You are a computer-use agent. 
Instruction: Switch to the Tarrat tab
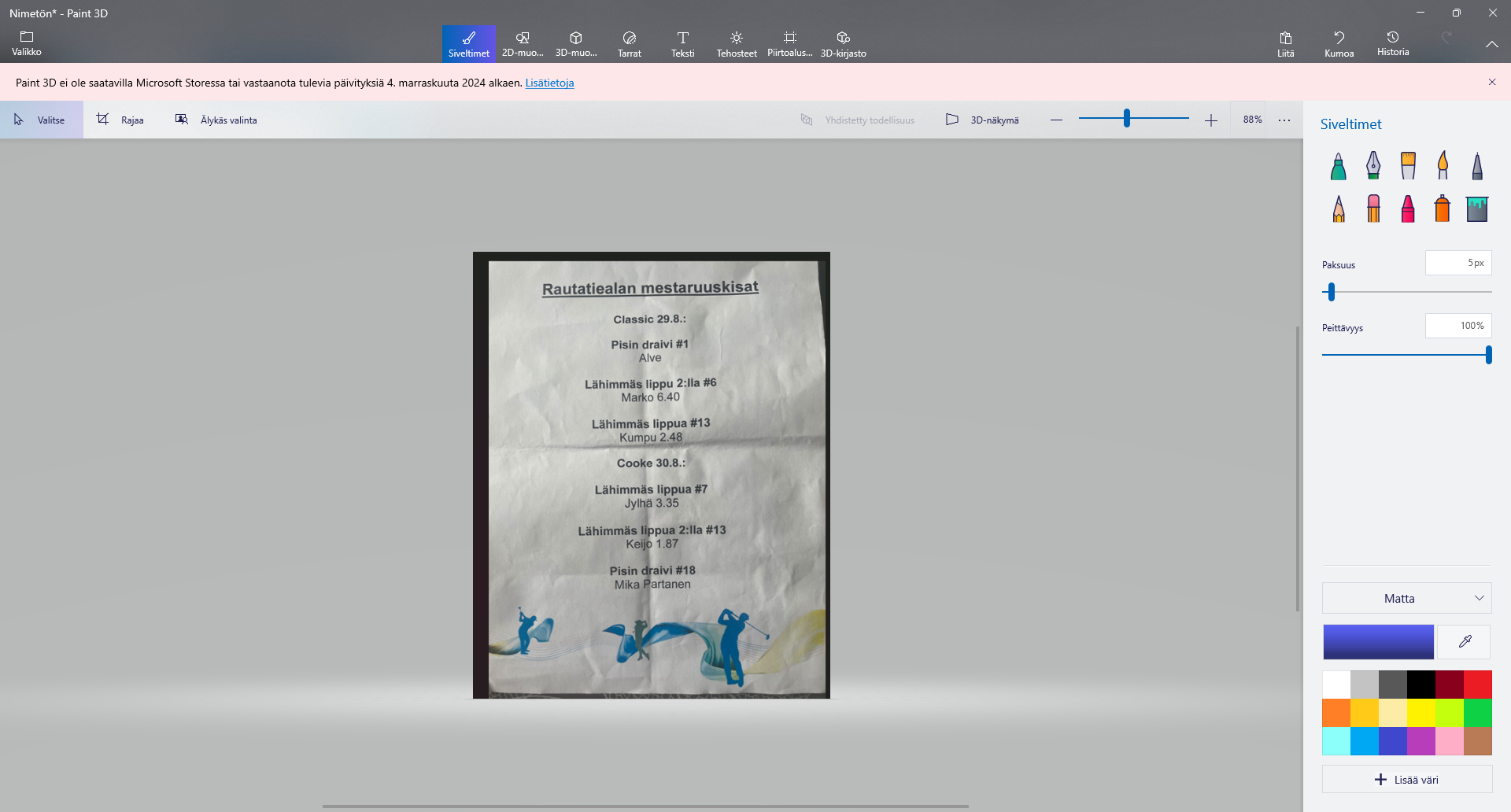[x=629, y=43]
